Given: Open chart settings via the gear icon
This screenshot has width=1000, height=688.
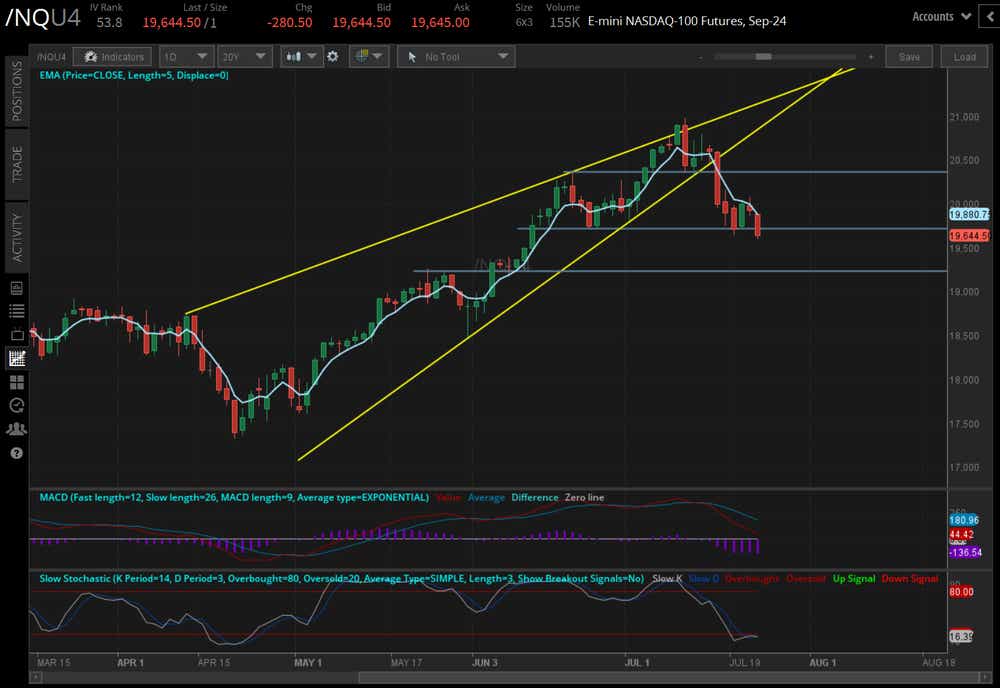Looking at the screenshot, I should (334, 57).
